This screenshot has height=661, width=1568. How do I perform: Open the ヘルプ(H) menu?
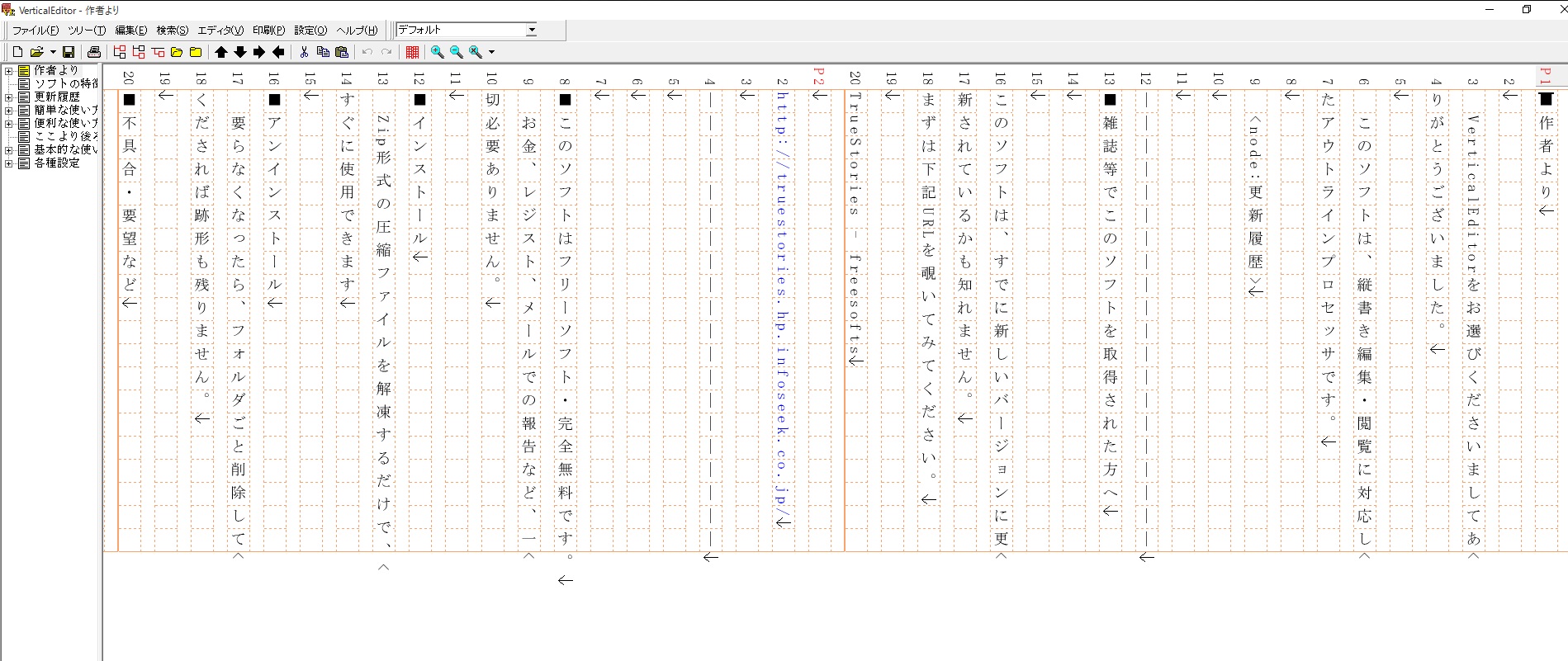358,31
